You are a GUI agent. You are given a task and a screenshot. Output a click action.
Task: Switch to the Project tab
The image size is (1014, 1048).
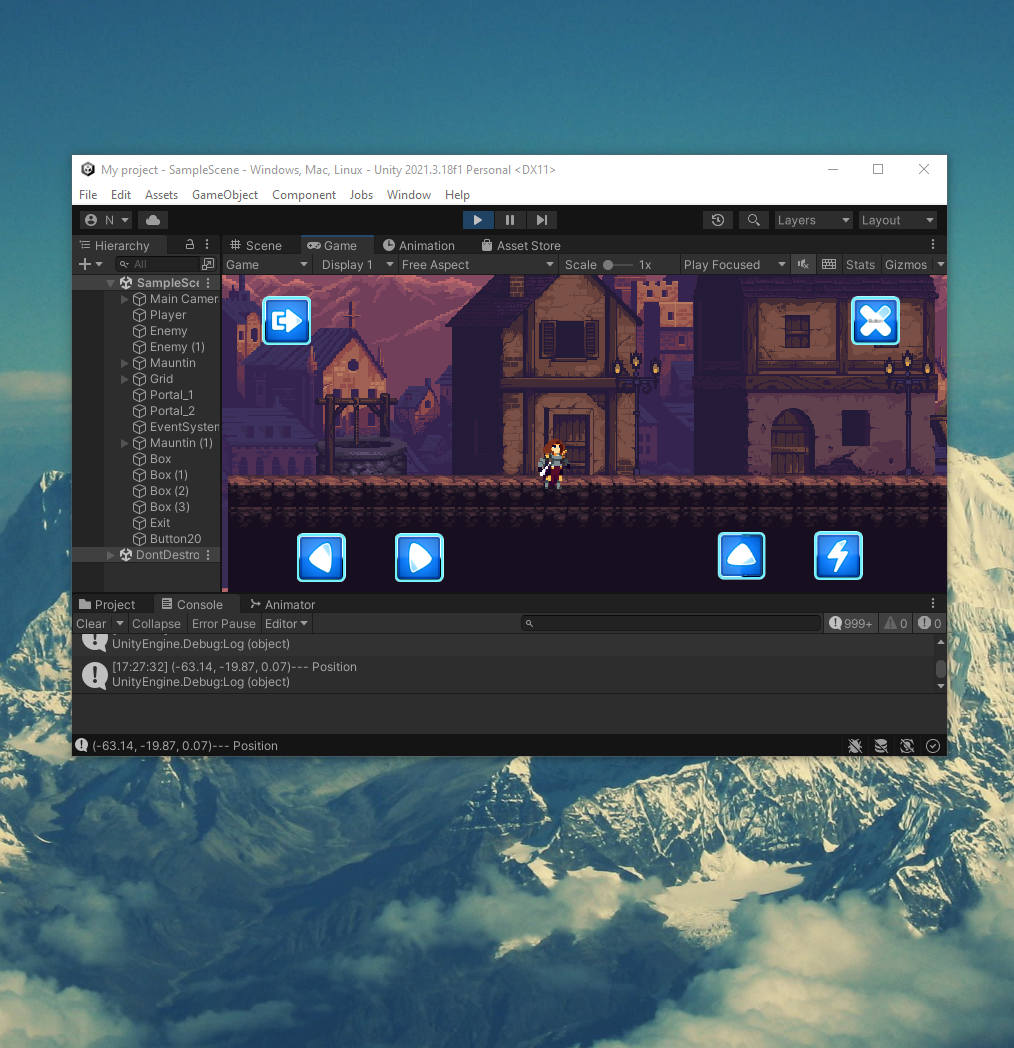coord(108,604)
